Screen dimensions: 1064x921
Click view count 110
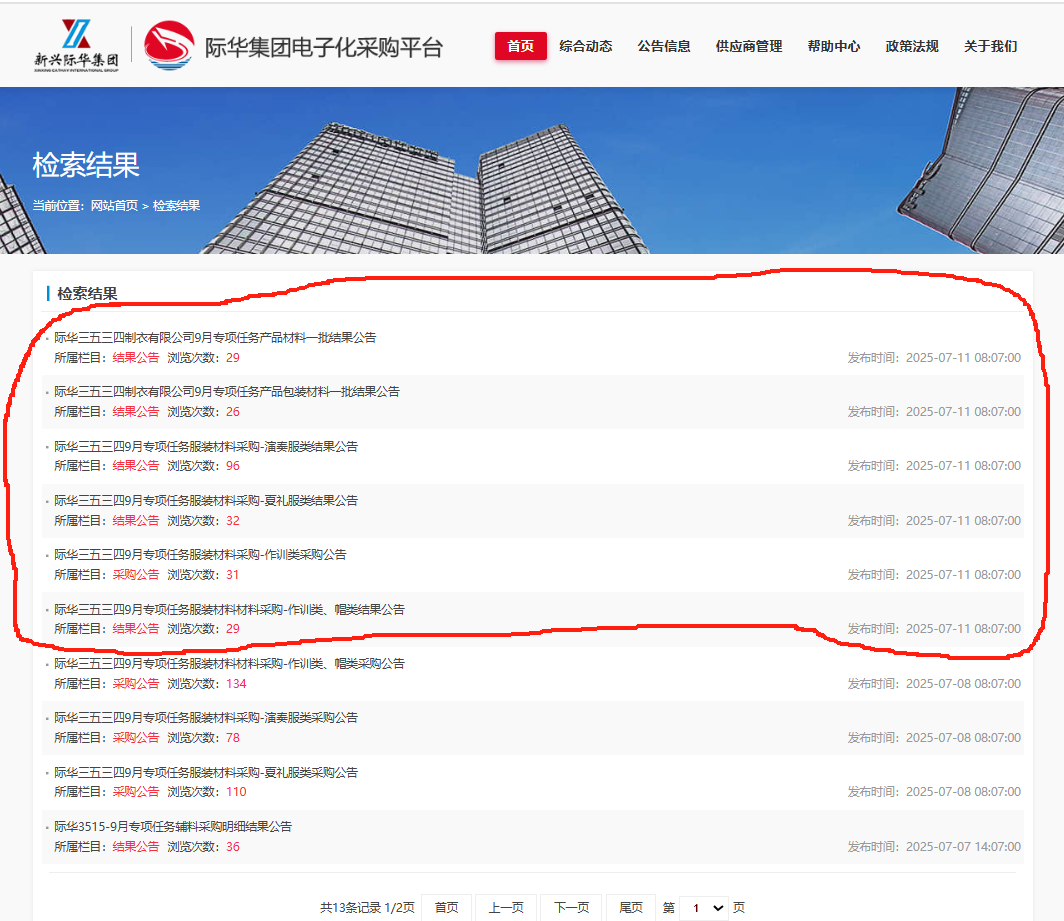click(236, 792)
